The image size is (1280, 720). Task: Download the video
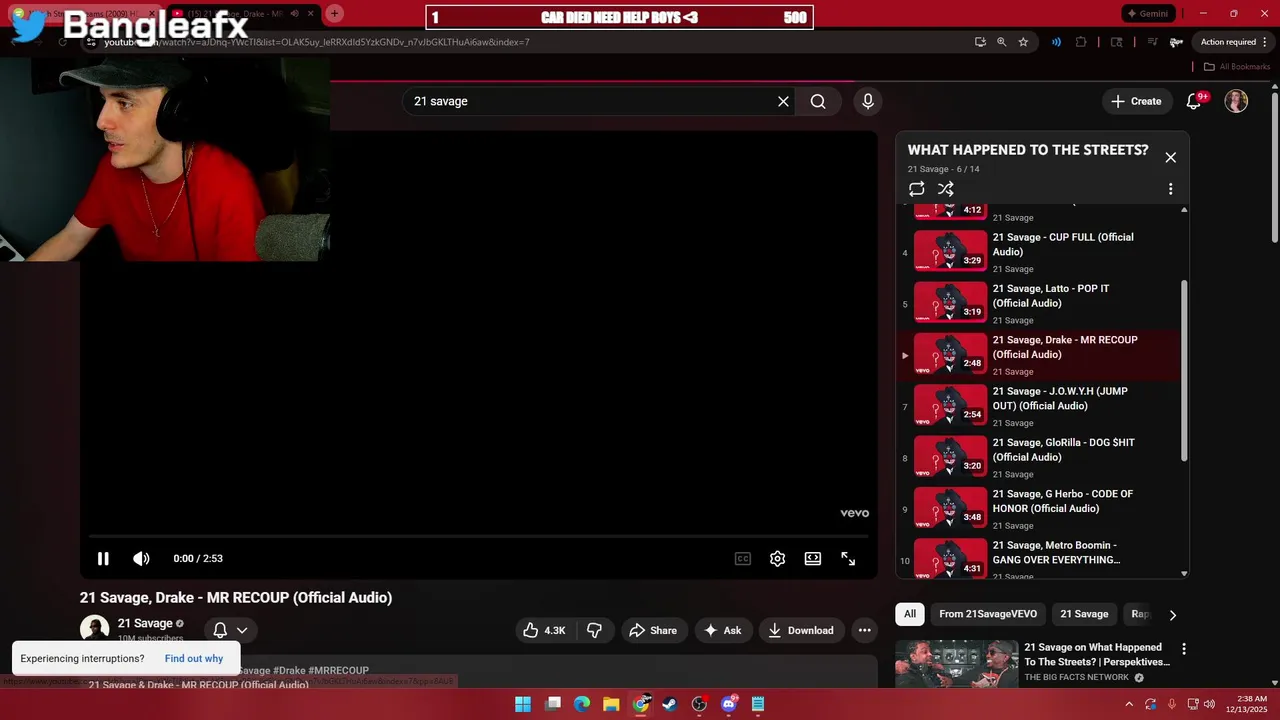click(x=801, y=630)
